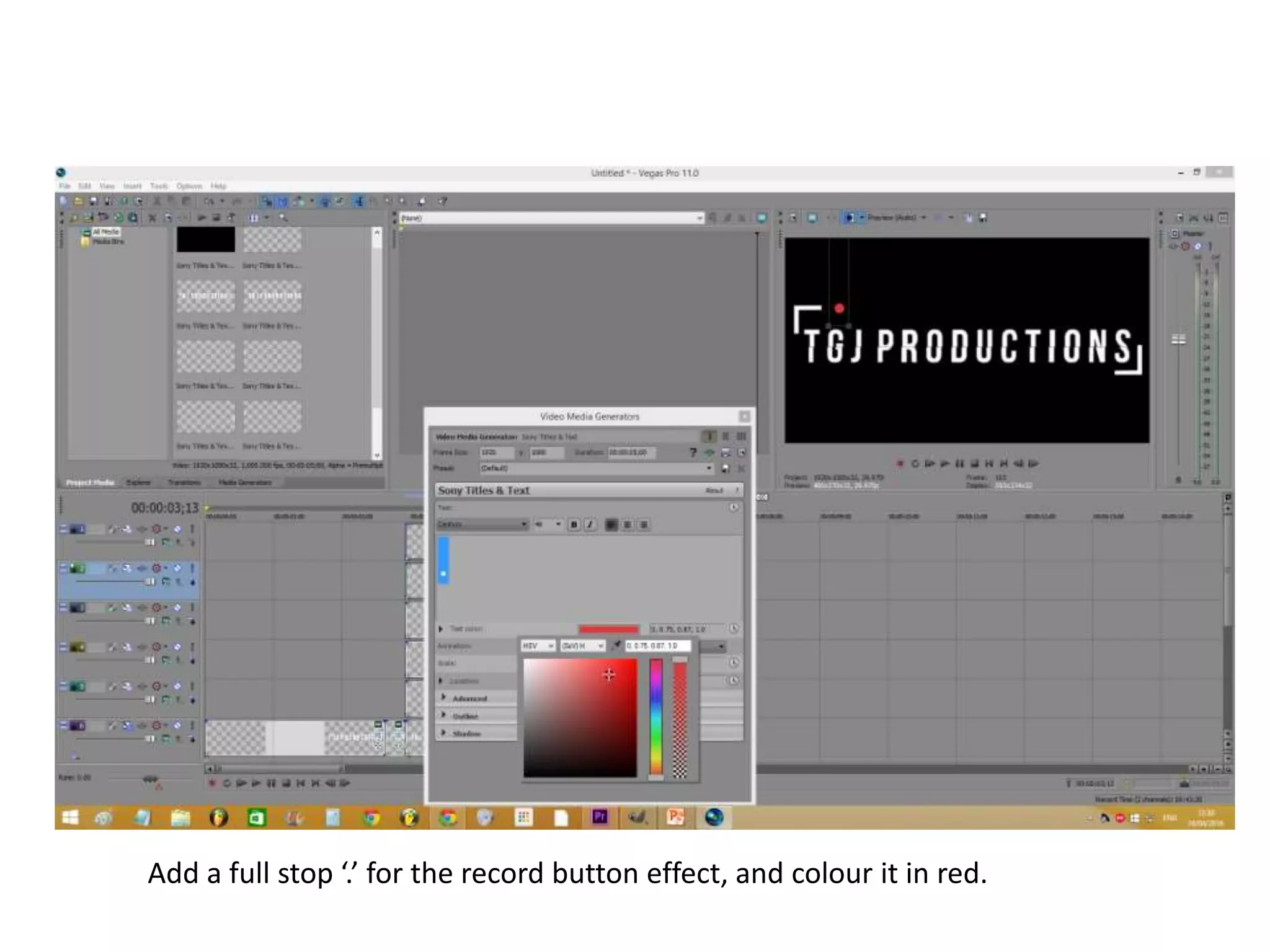This screenshot has height=952, width=1270.
Task: Switch to the Media Generators tab
Action: (245, 482)
